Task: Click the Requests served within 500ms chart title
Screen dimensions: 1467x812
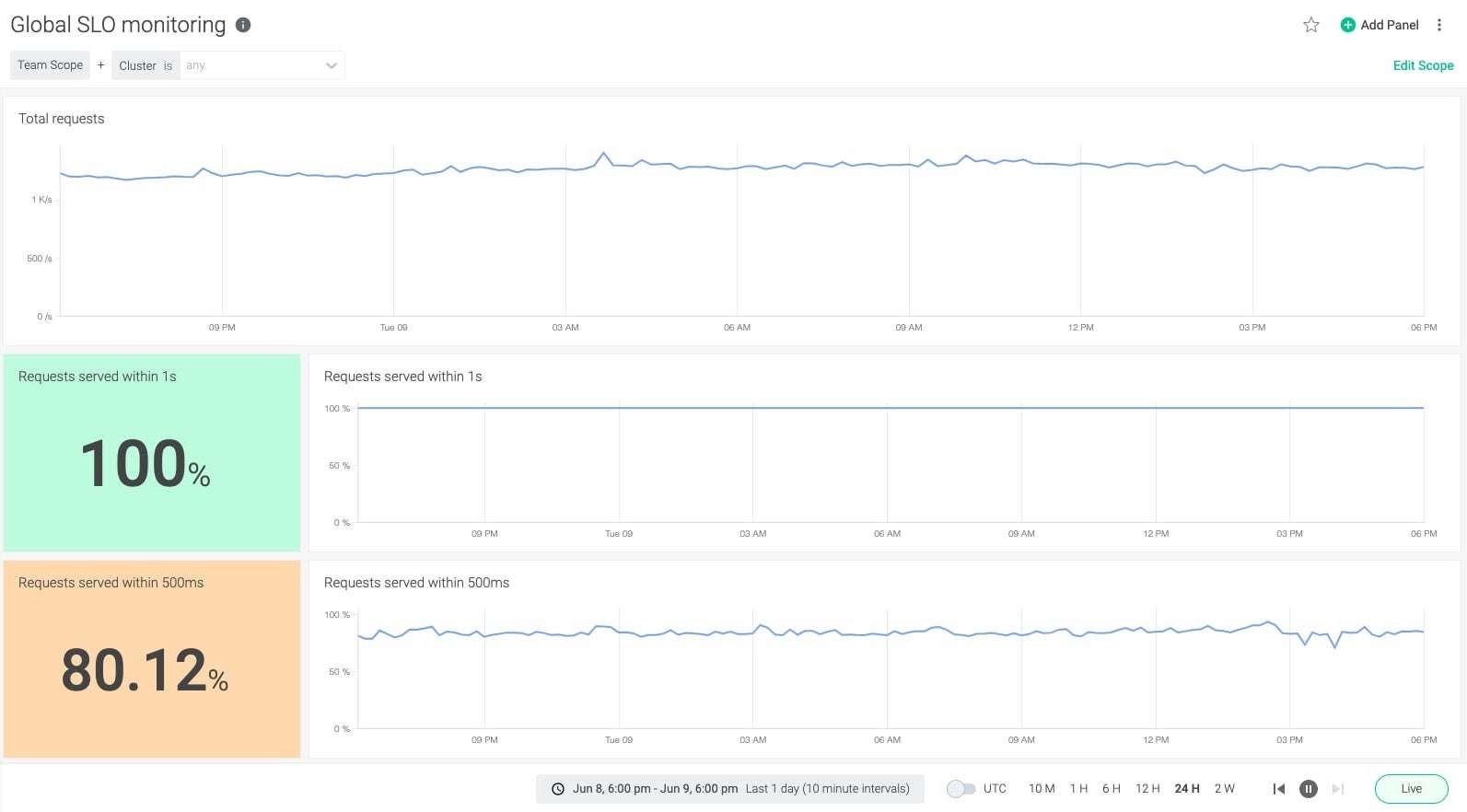Action: pos(416,583)
